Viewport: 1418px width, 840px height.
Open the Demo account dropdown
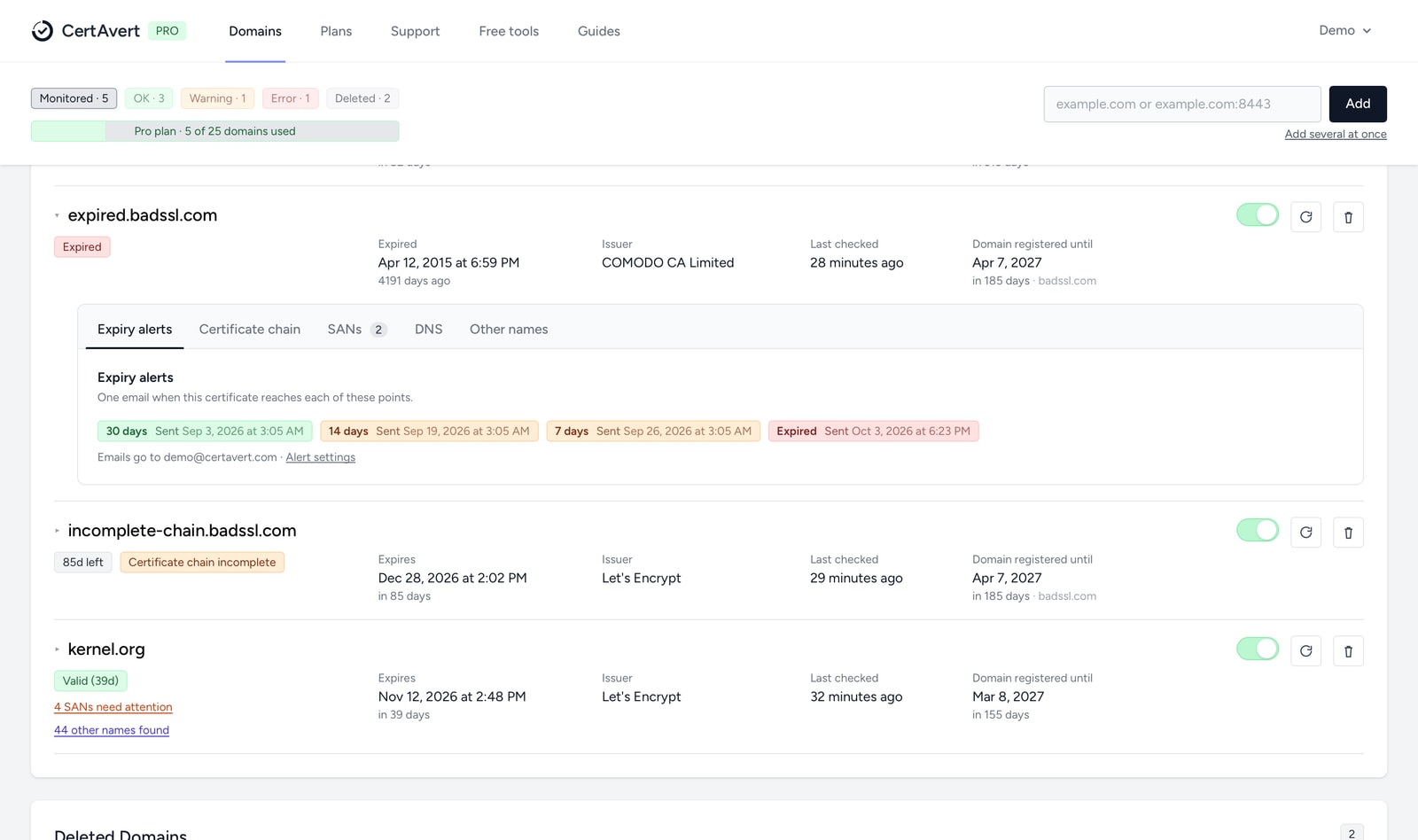(x=1344, y=30)
